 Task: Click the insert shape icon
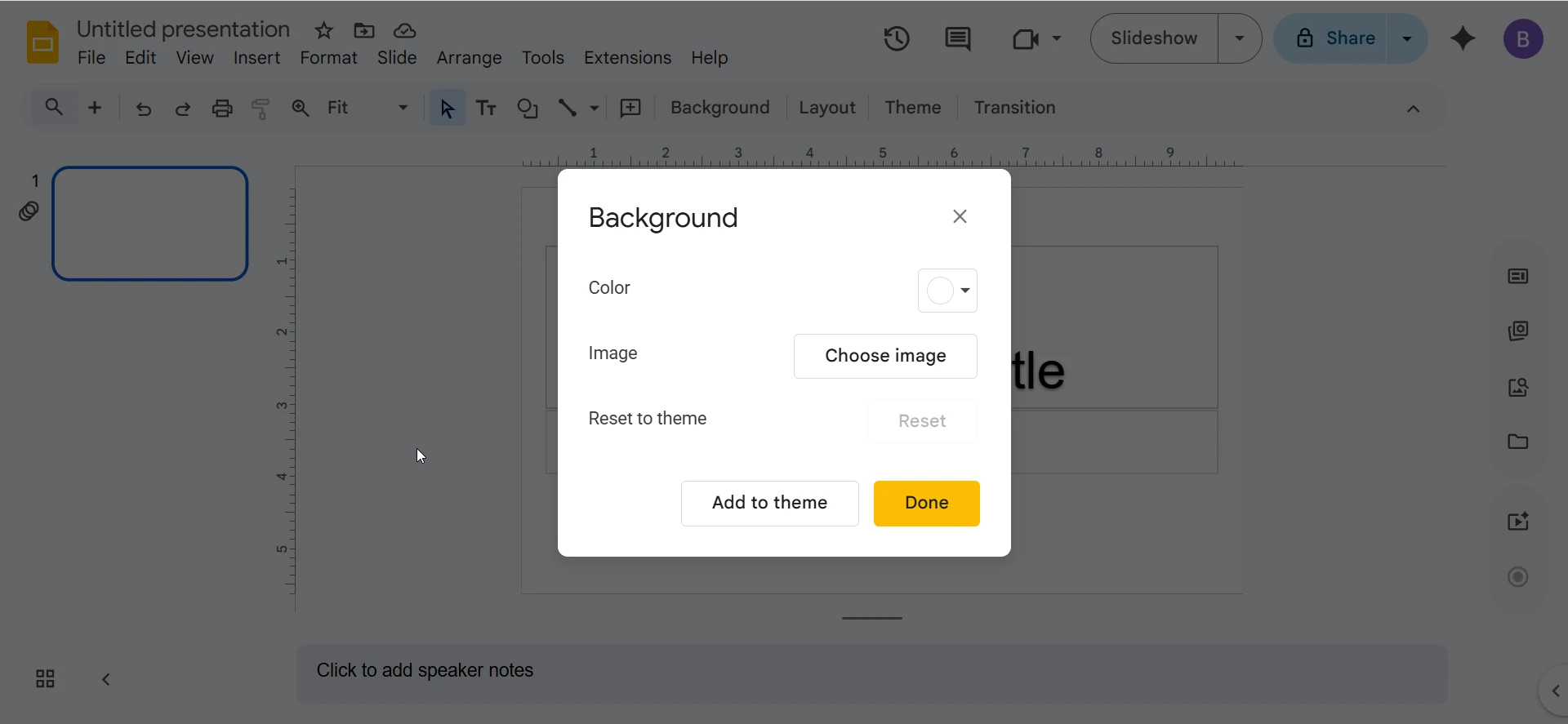[528, 108]
